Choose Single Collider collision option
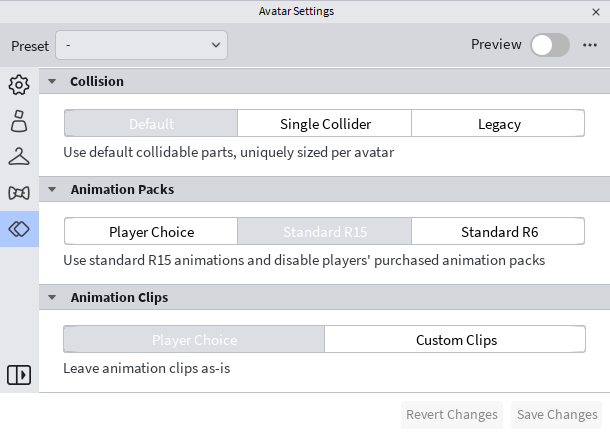Viewport: 610px width, 433px height. pos(324,124)
